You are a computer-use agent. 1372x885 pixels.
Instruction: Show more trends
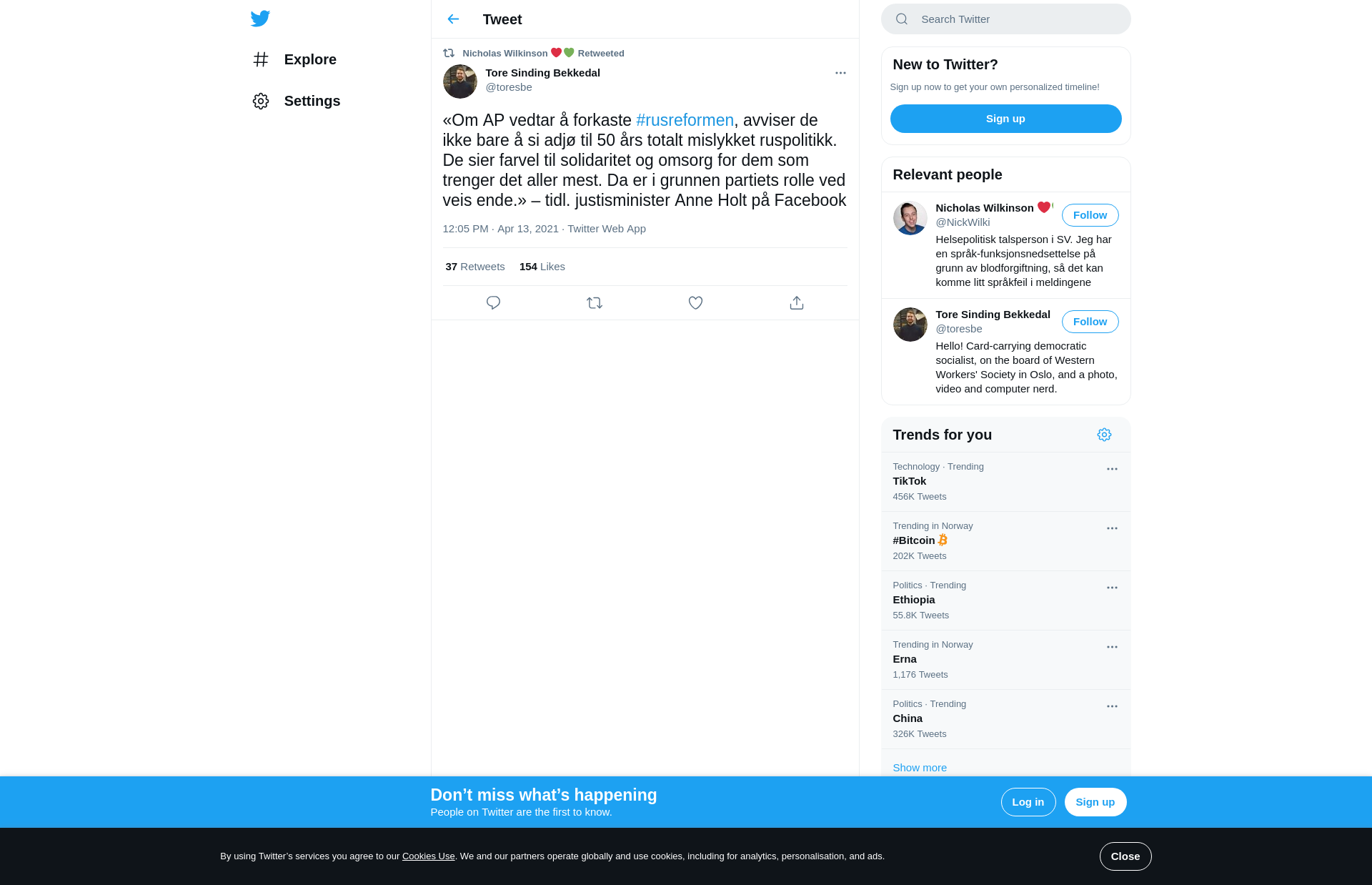pos(920,768)
